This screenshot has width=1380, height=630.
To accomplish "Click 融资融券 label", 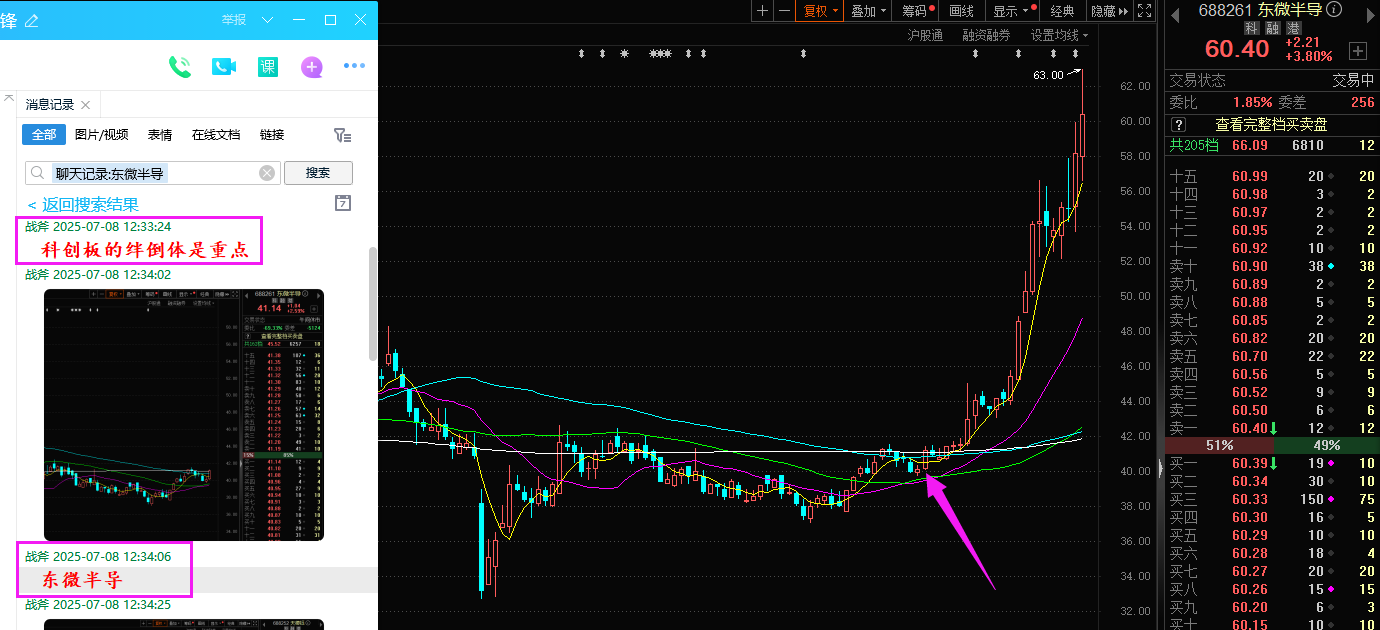I will pyautogui.click(x=986, y=35).
